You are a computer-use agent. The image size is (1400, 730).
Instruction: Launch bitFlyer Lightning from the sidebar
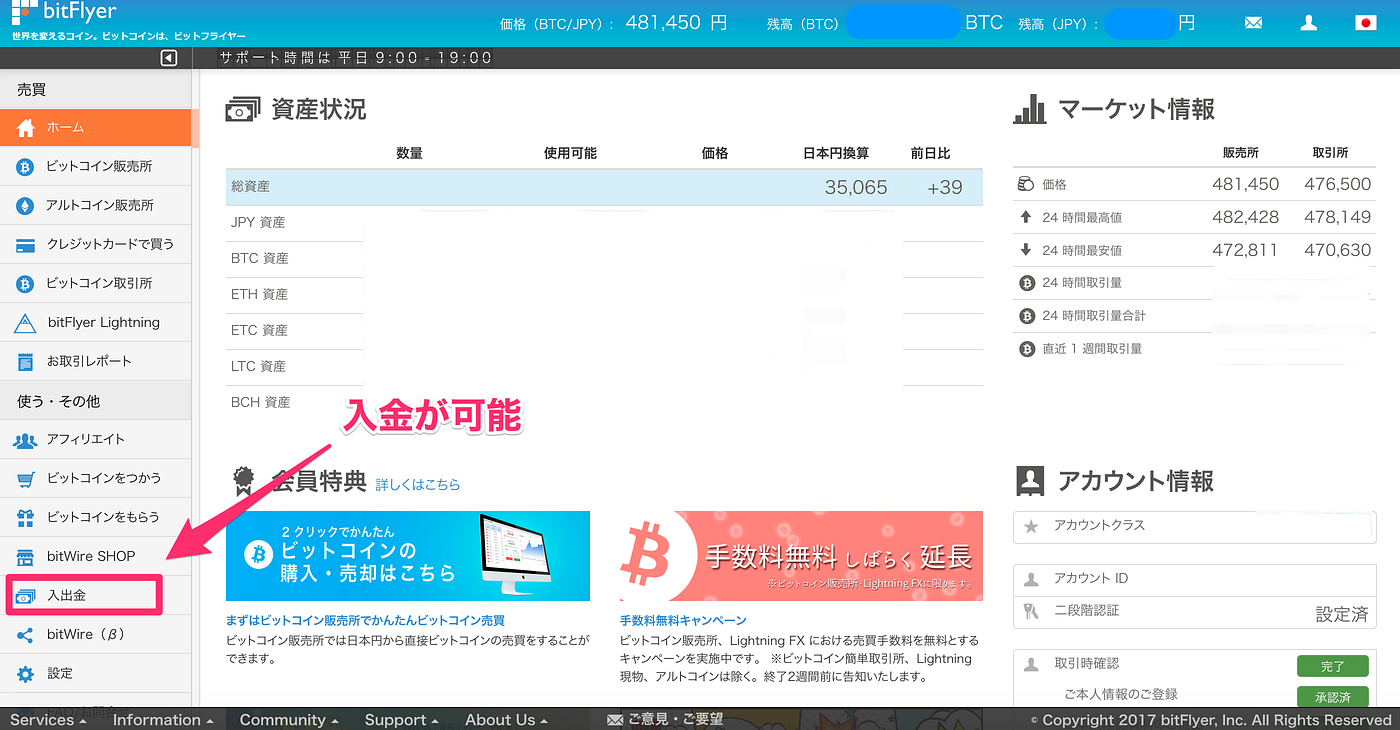pyautogui.click(x=95, y=323)
